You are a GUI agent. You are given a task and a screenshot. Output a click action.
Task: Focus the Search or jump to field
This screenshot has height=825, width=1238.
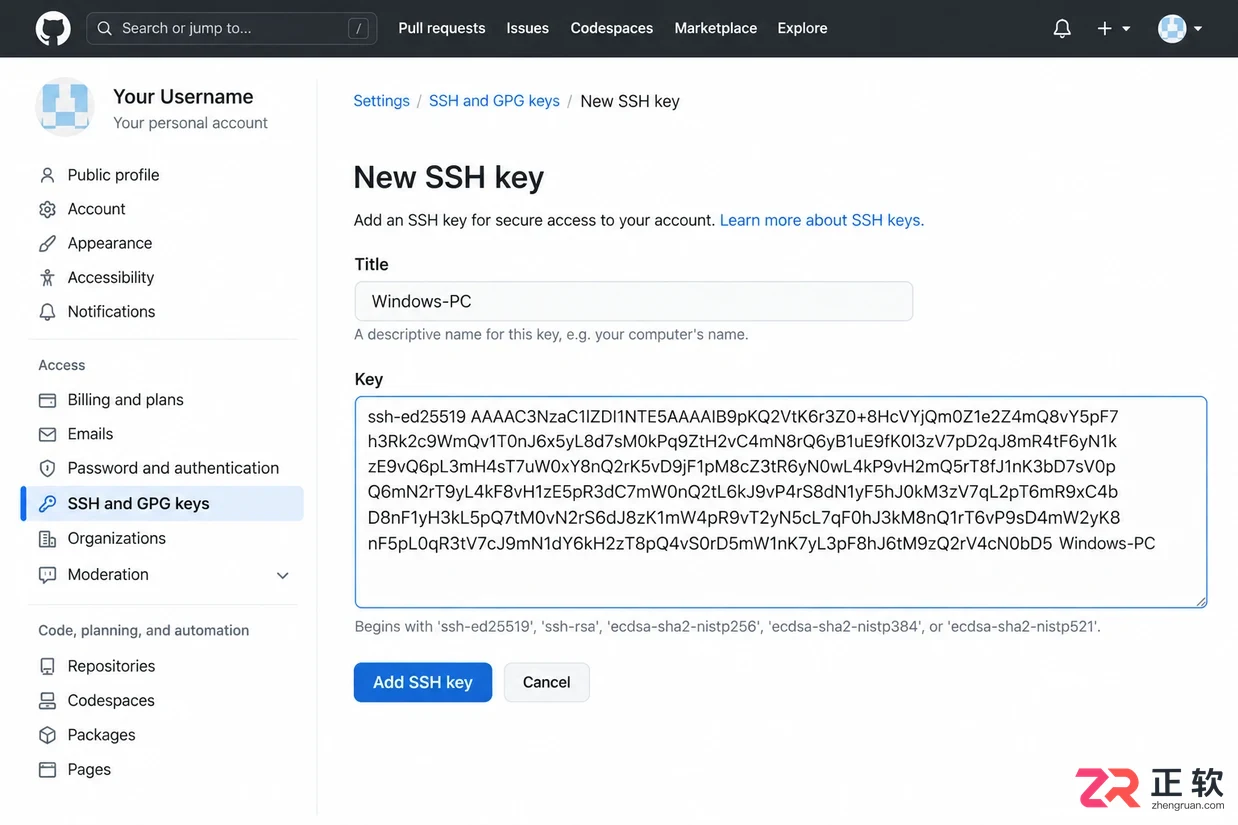tap(232, 28)
